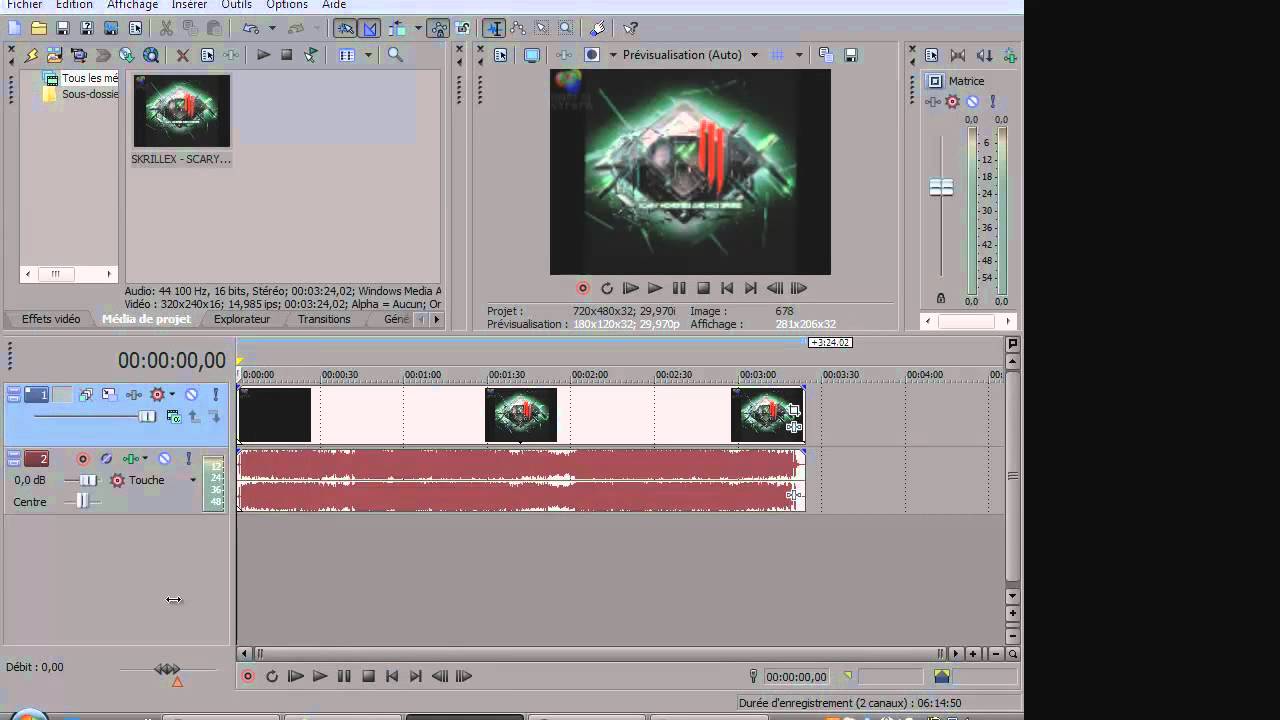Open the auto ripple mode dropdown arrow
Viewport: 1280px width, 720px height.
[418, 28]
